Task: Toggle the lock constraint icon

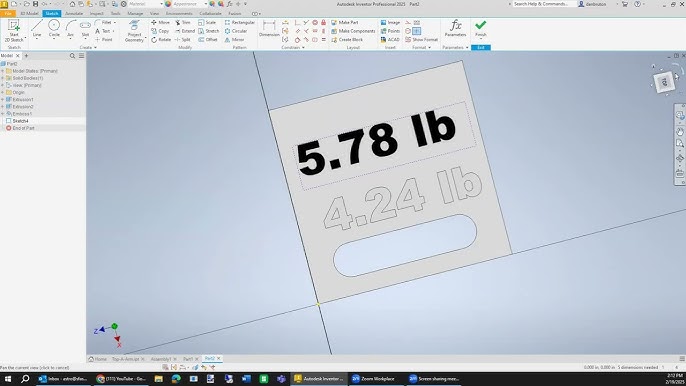Action: [323, 22]
